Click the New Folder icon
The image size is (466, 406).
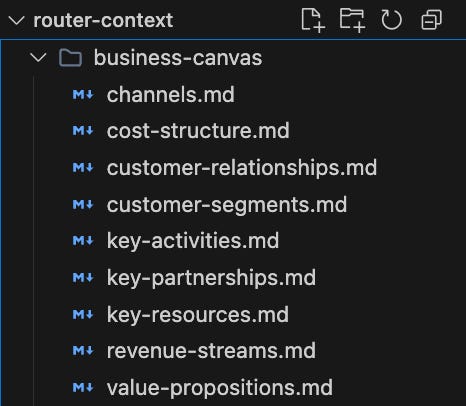click(352, 20)
